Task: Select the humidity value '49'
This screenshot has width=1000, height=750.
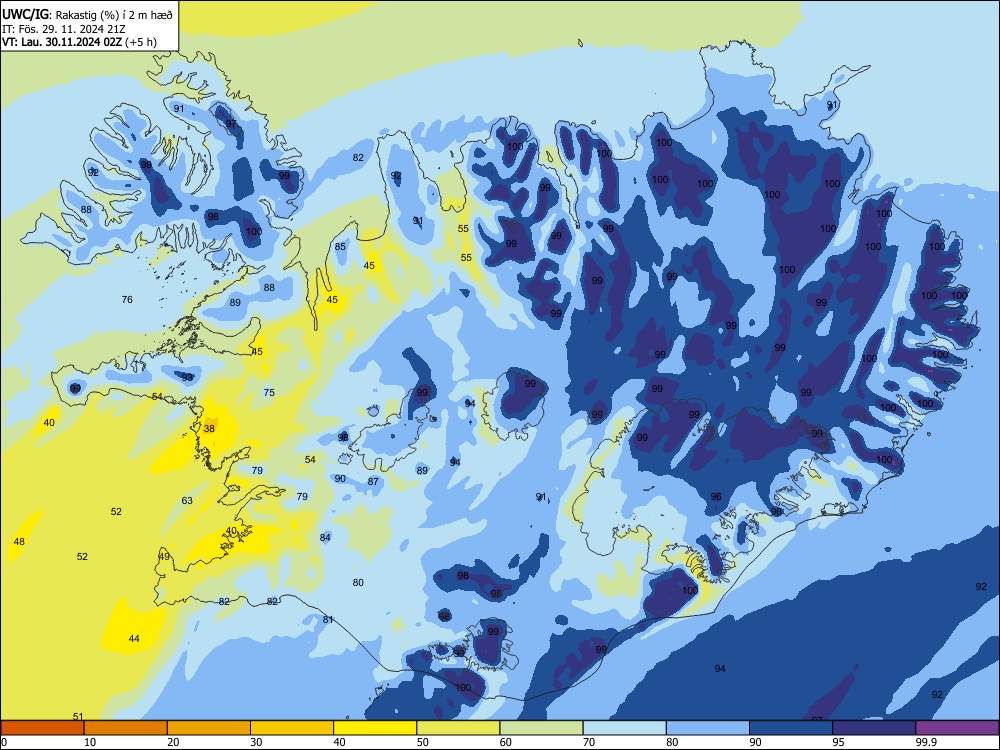Action: click(165, 557)
